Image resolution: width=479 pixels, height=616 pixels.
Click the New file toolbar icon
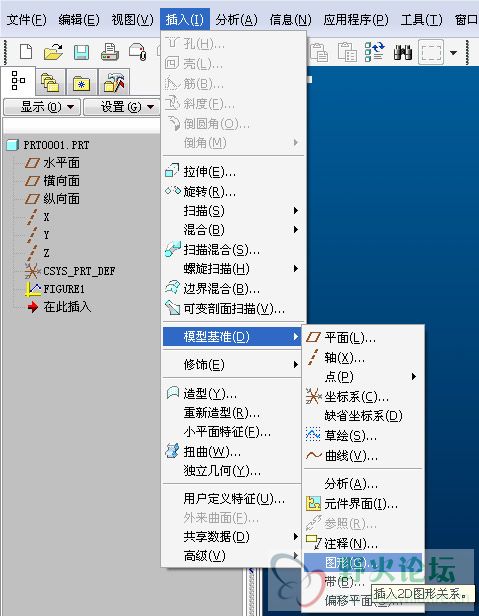[26, 52]
